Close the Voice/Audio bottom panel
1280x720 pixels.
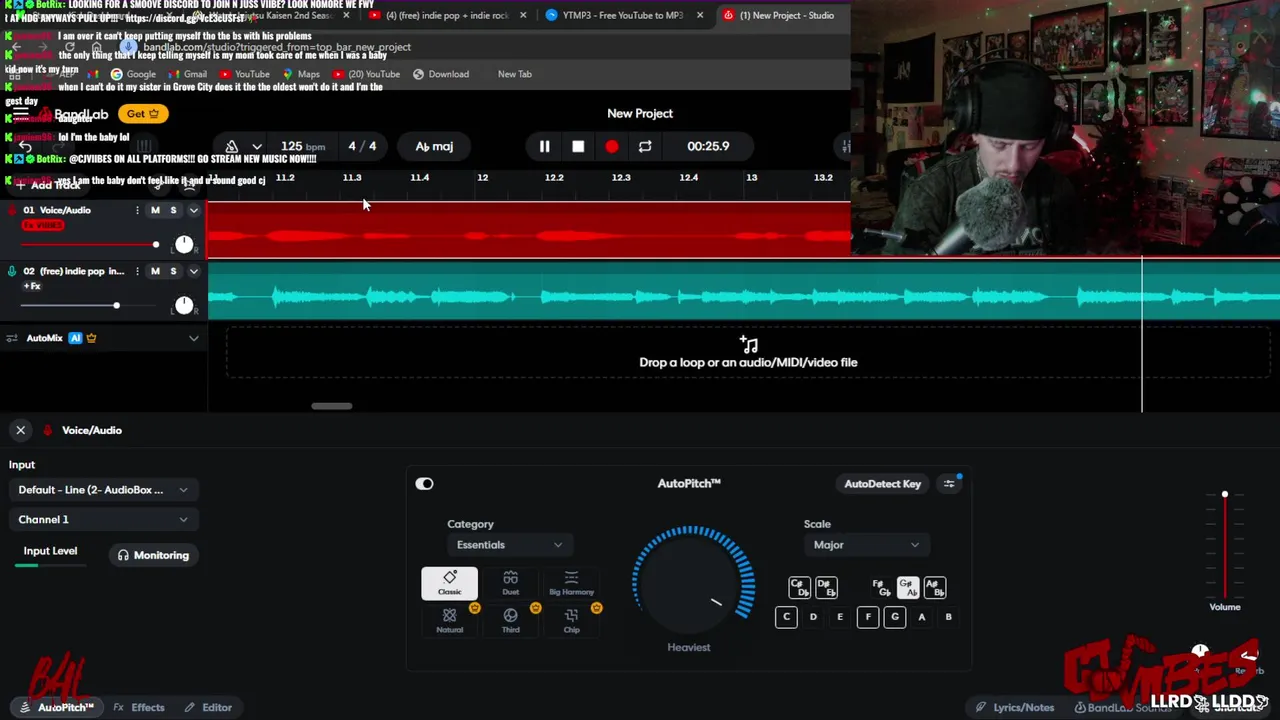pos(20,430)
